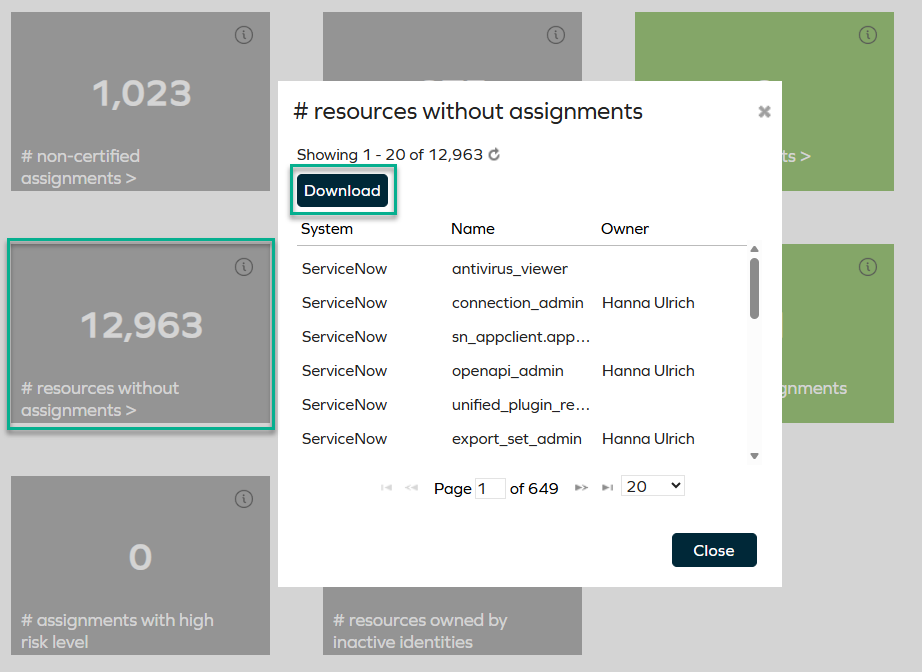Screen dimensions: 922x672
Task: Go to the previous results page
Action: (x=411, y=486)
